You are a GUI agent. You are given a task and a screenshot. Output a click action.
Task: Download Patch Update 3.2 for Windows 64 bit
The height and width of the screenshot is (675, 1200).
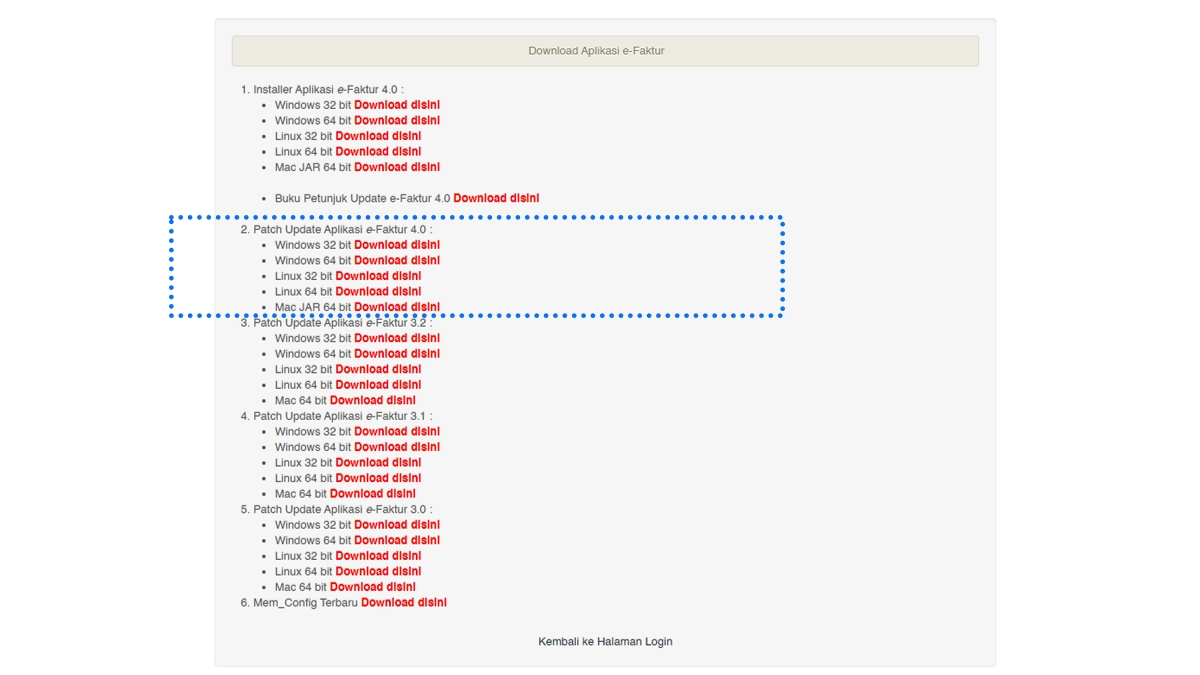click(x=397, y=354)
